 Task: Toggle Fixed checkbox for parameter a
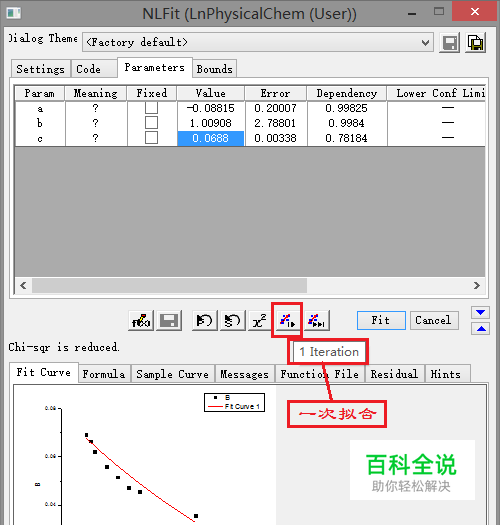[151, 108]
